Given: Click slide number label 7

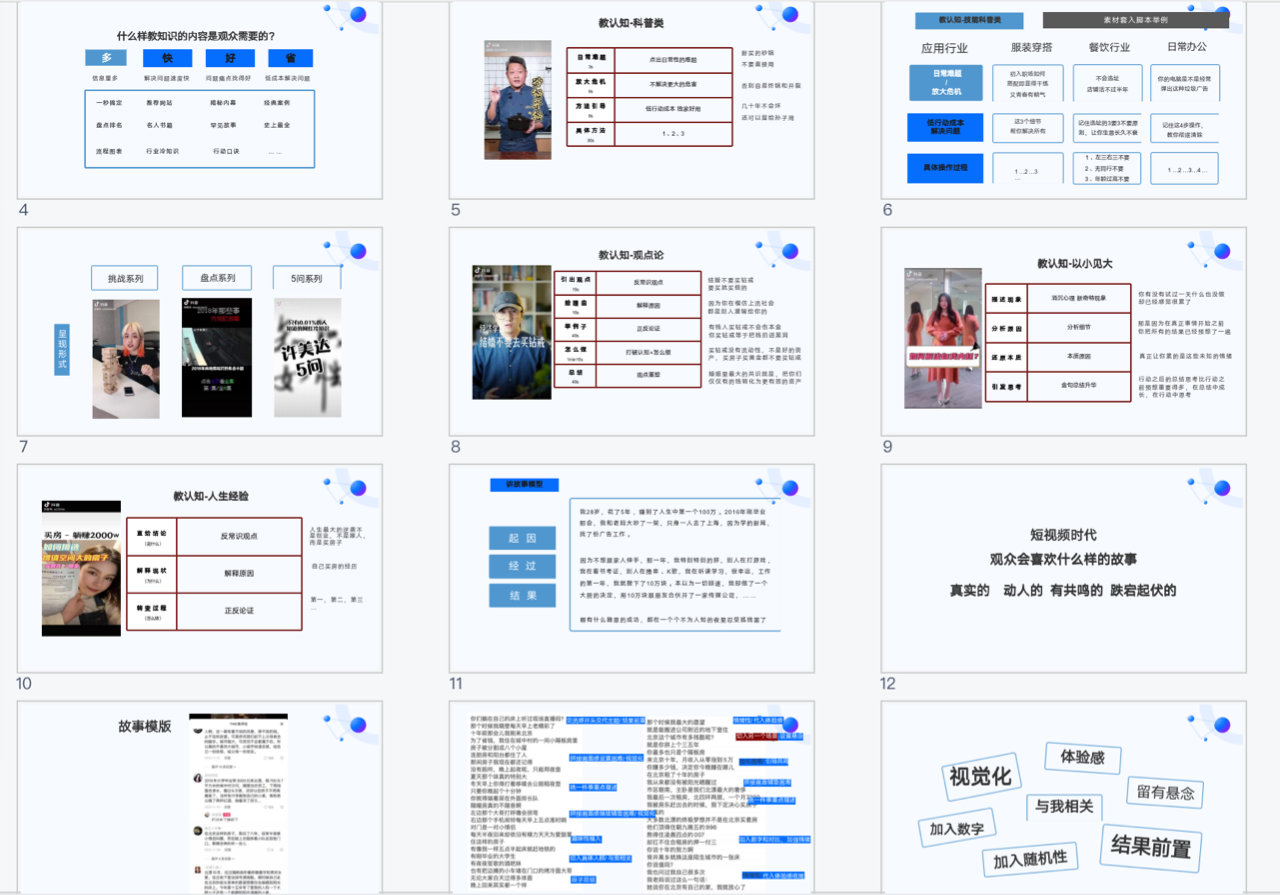Looking at the screenshot, I should pos(23,447).
